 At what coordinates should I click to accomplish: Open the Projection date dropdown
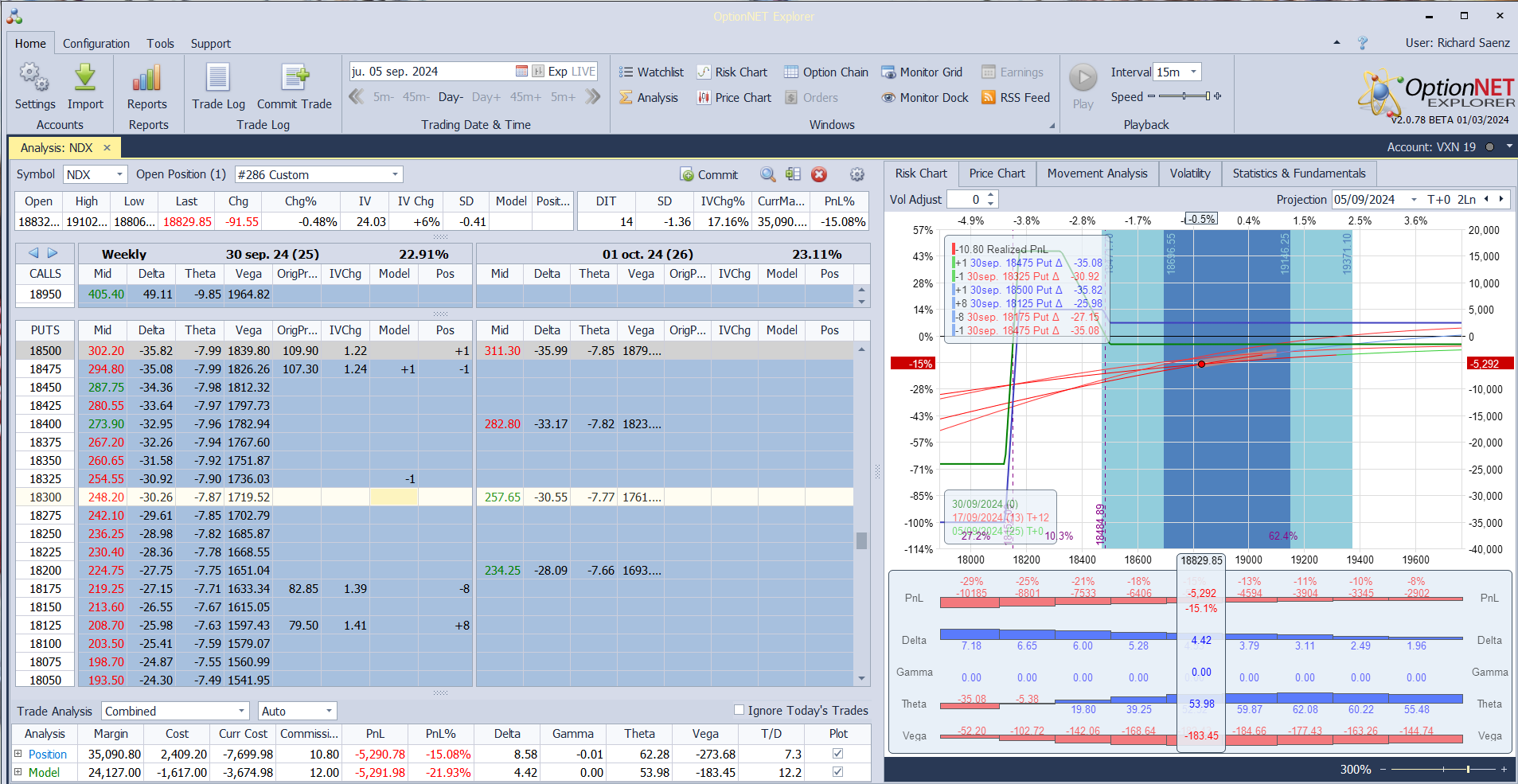tap(1414, 200)
